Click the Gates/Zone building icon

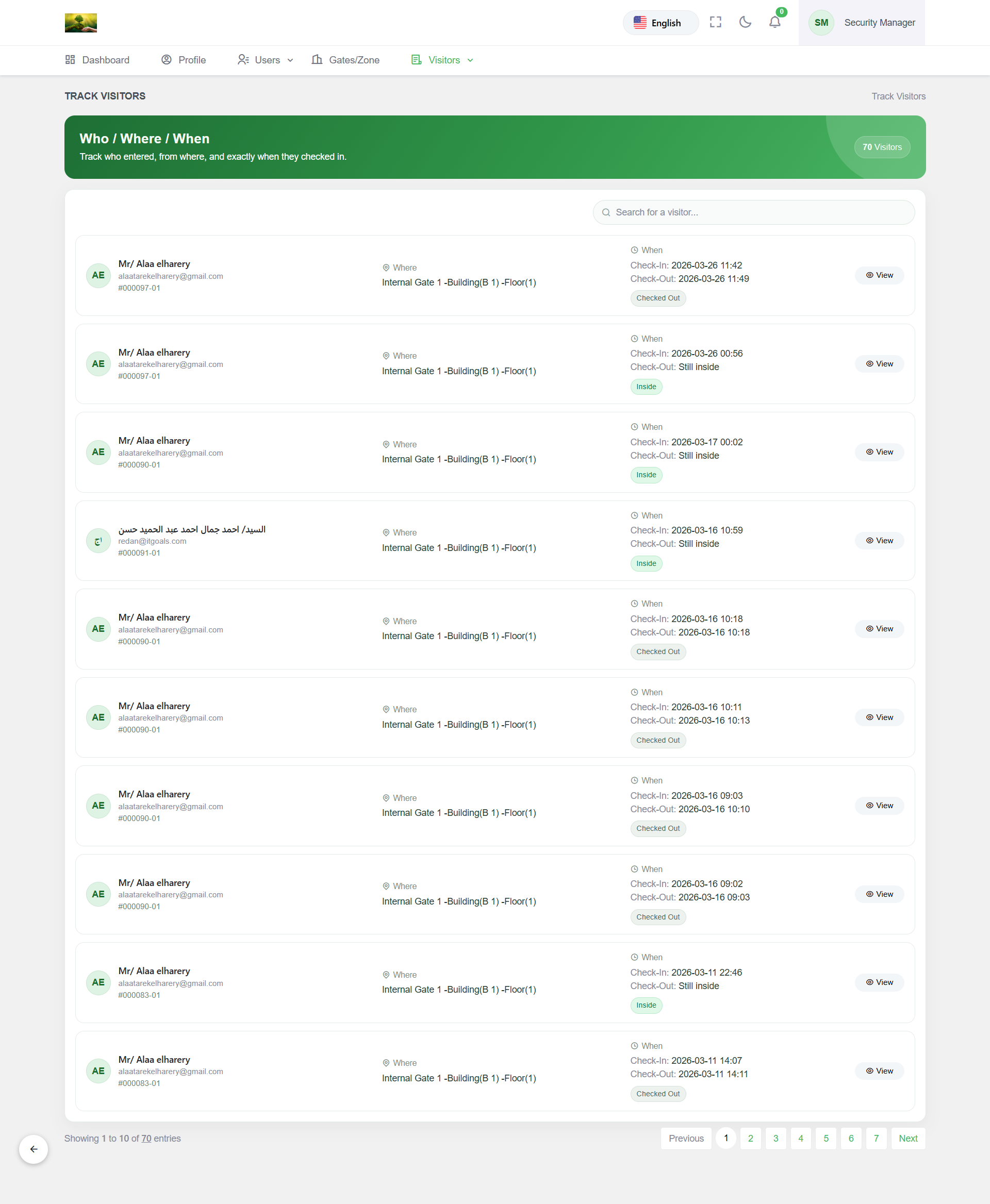[x=317, y=60]
